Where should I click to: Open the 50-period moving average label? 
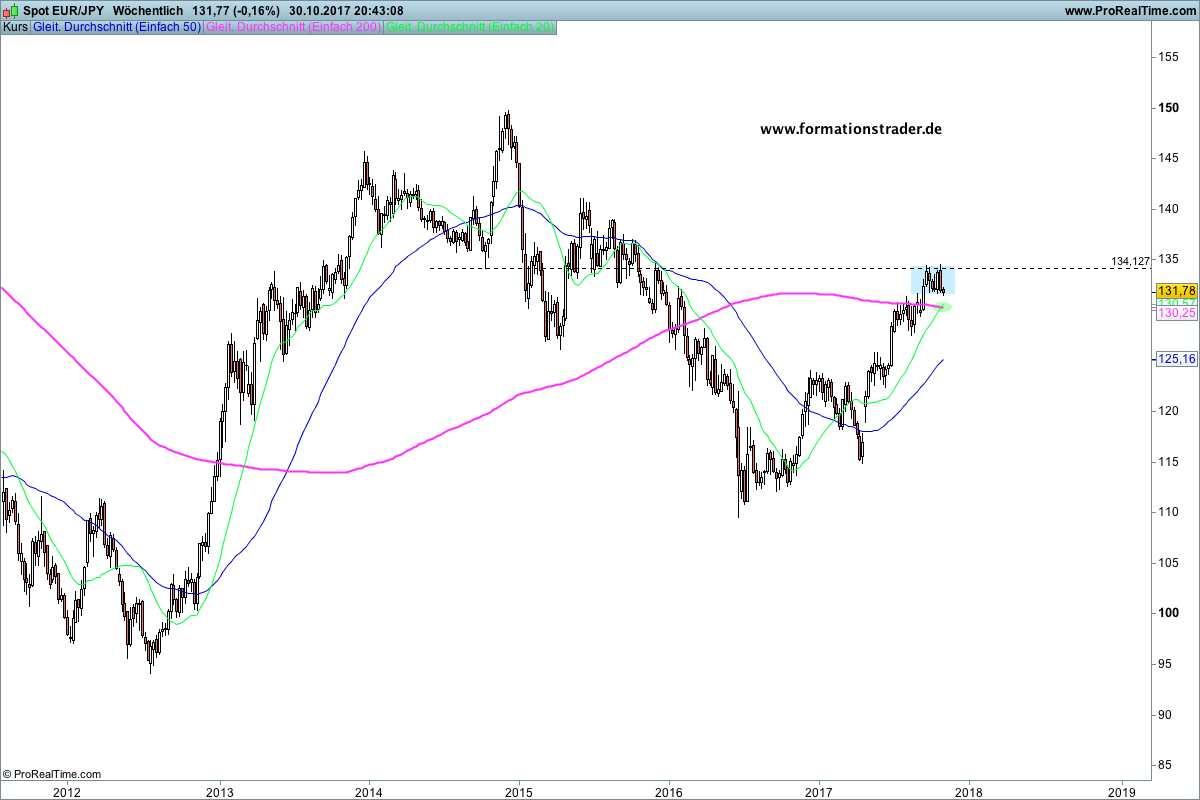point(117,28)
